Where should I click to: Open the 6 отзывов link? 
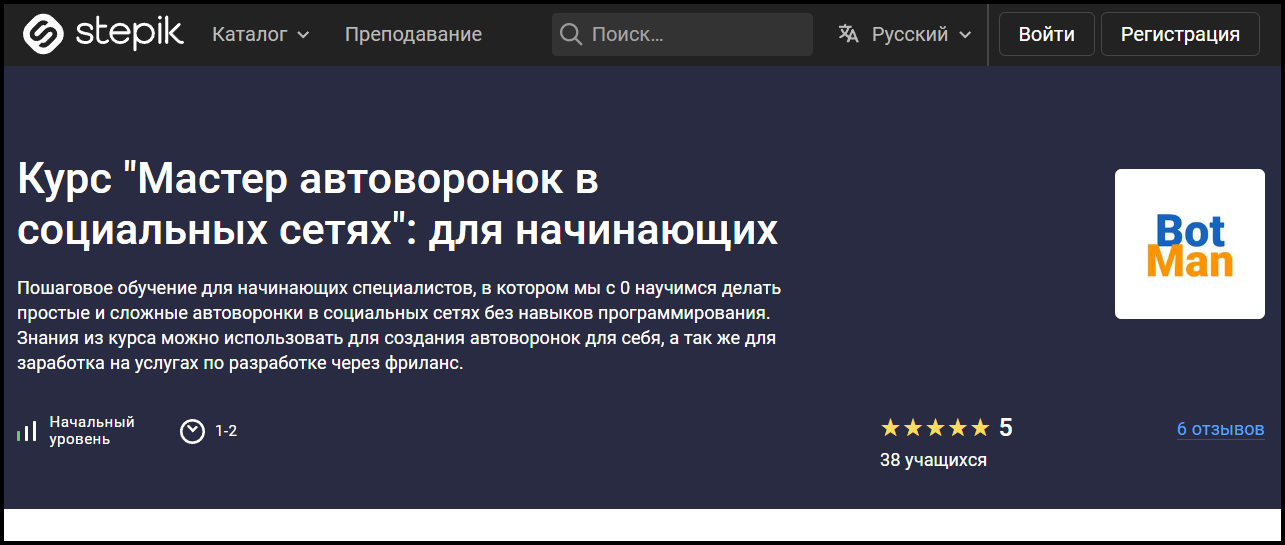[x=1220, y=429]
